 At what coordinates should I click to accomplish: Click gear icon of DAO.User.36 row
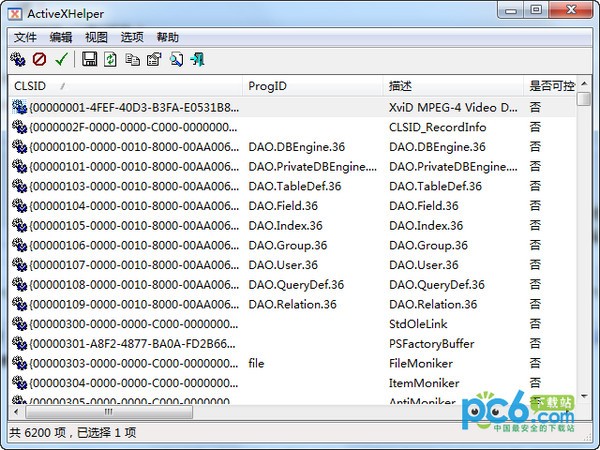click(x=19, y=265)
